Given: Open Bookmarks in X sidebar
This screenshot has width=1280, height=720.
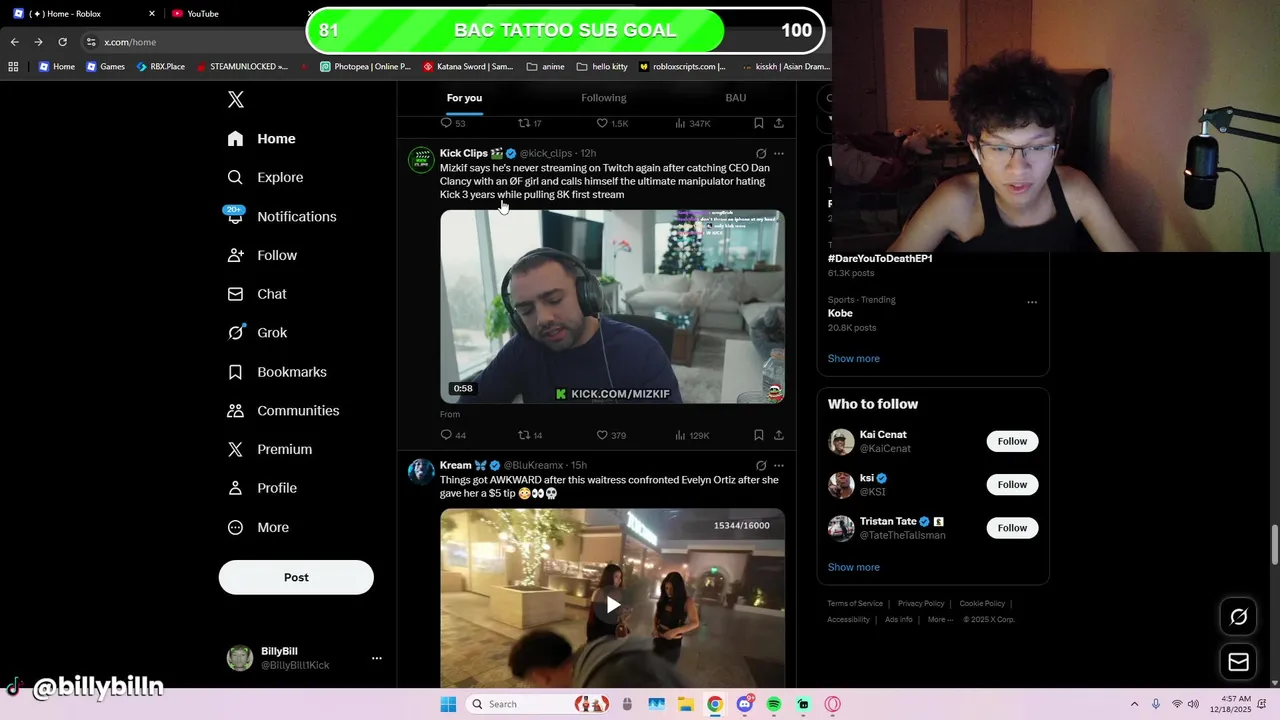Looking at the screenshot, I should (277, 372).
